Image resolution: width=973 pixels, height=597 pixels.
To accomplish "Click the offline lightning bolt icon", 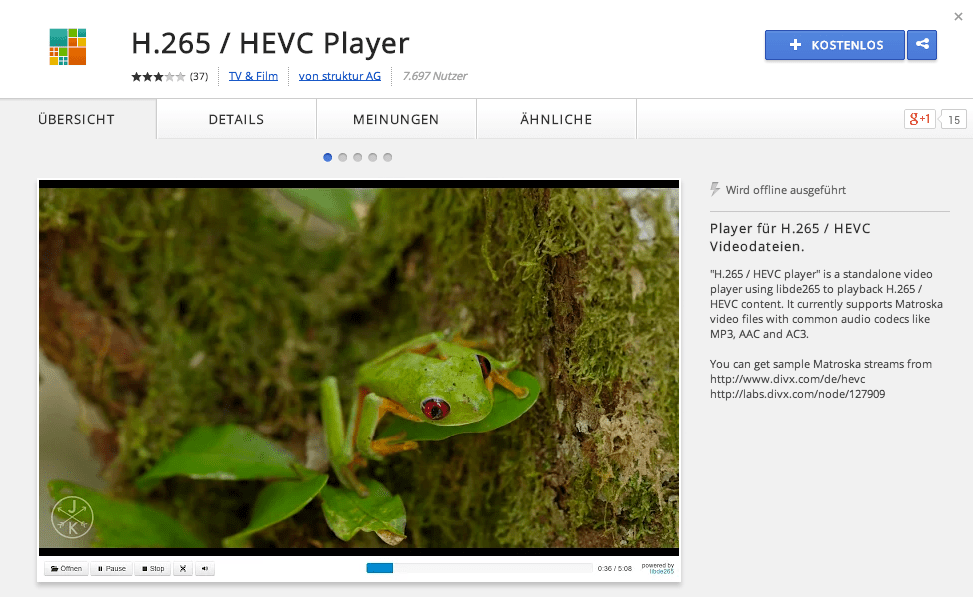I will [715, 189].
